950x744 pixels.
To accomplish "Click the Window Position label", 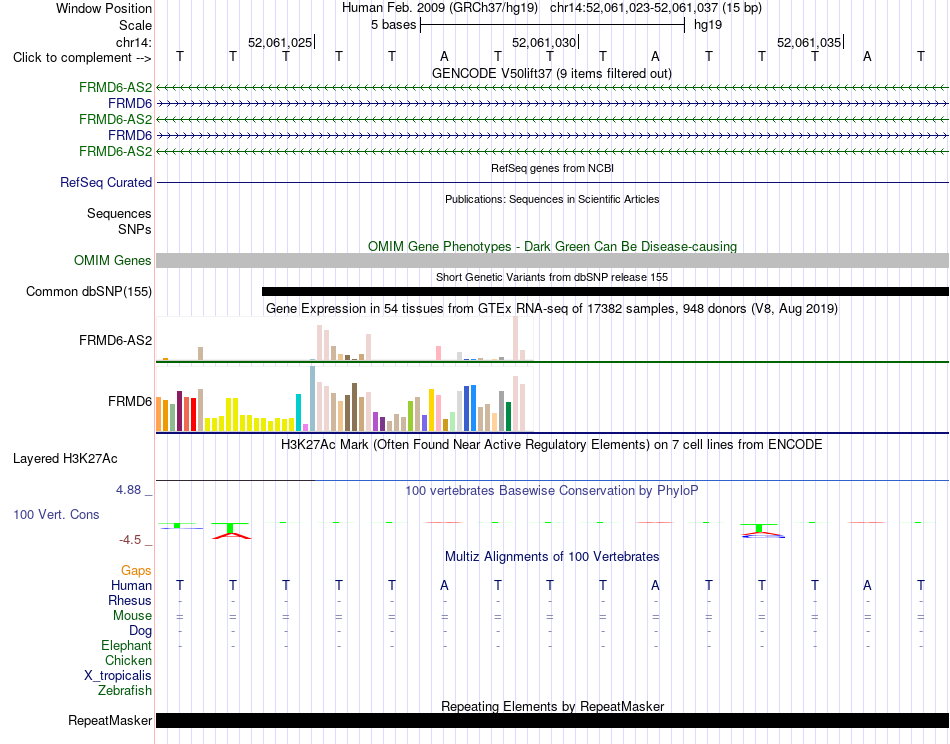I will coord(104,8).
